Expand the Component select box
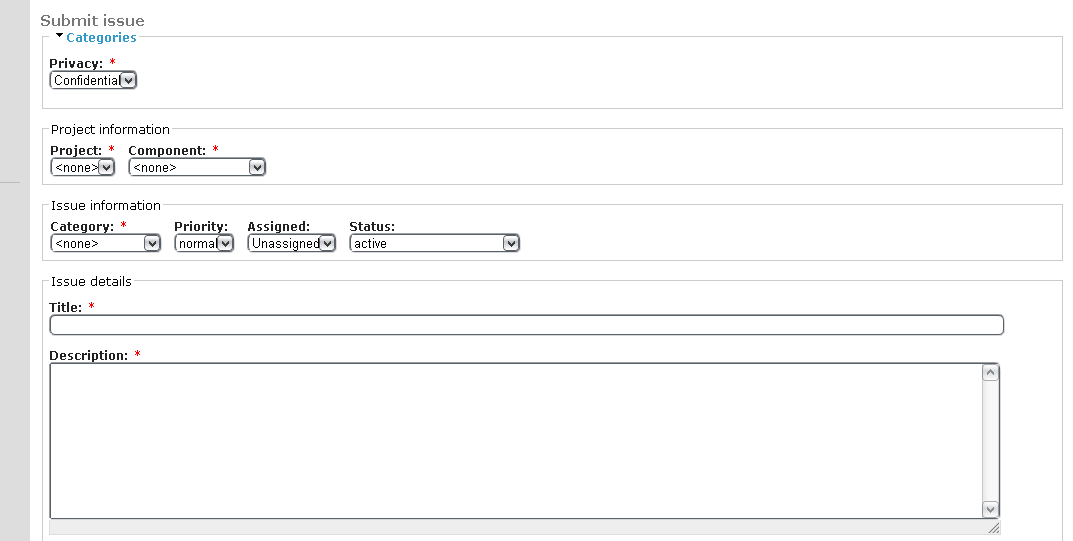 197,168
